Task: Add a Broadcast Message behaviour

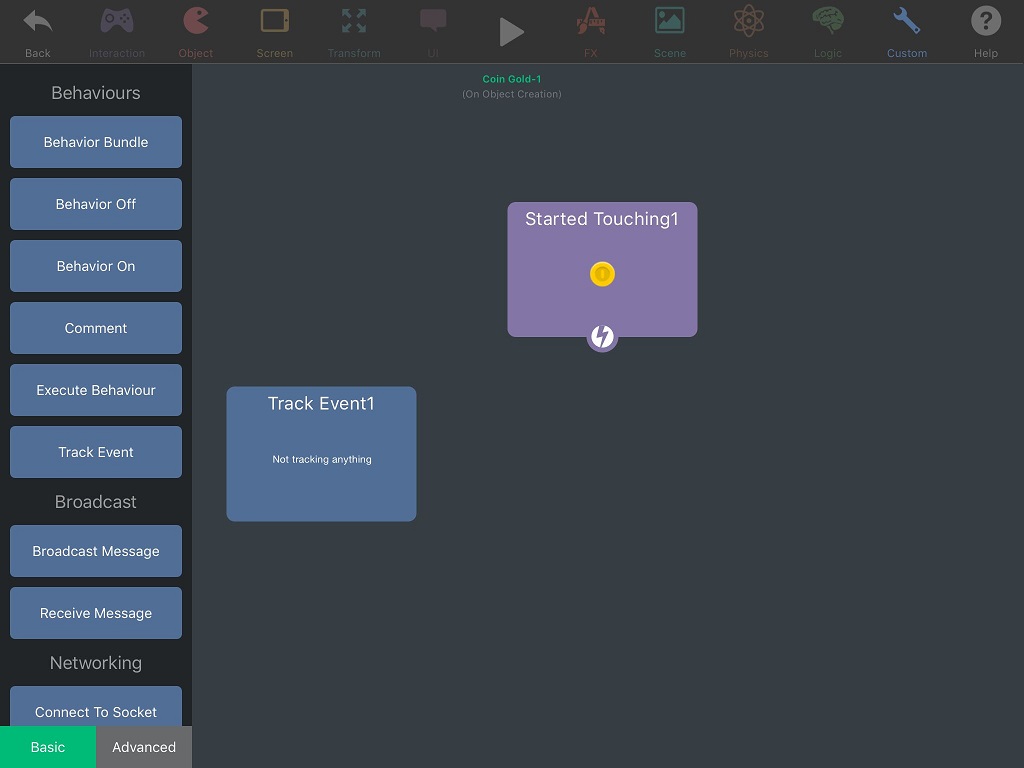Action: click(96, 551)
